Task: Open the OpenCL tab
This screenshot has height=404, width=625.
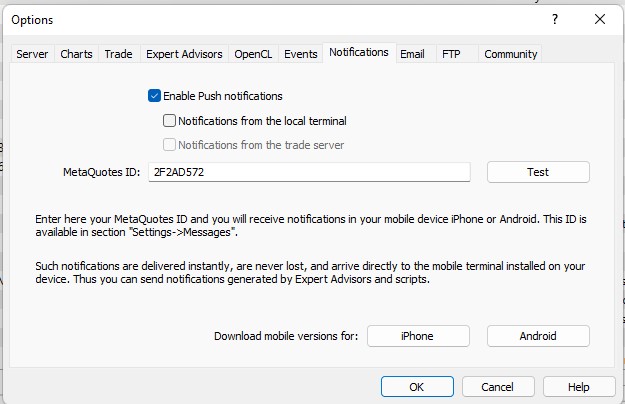Action: point(253,54)
